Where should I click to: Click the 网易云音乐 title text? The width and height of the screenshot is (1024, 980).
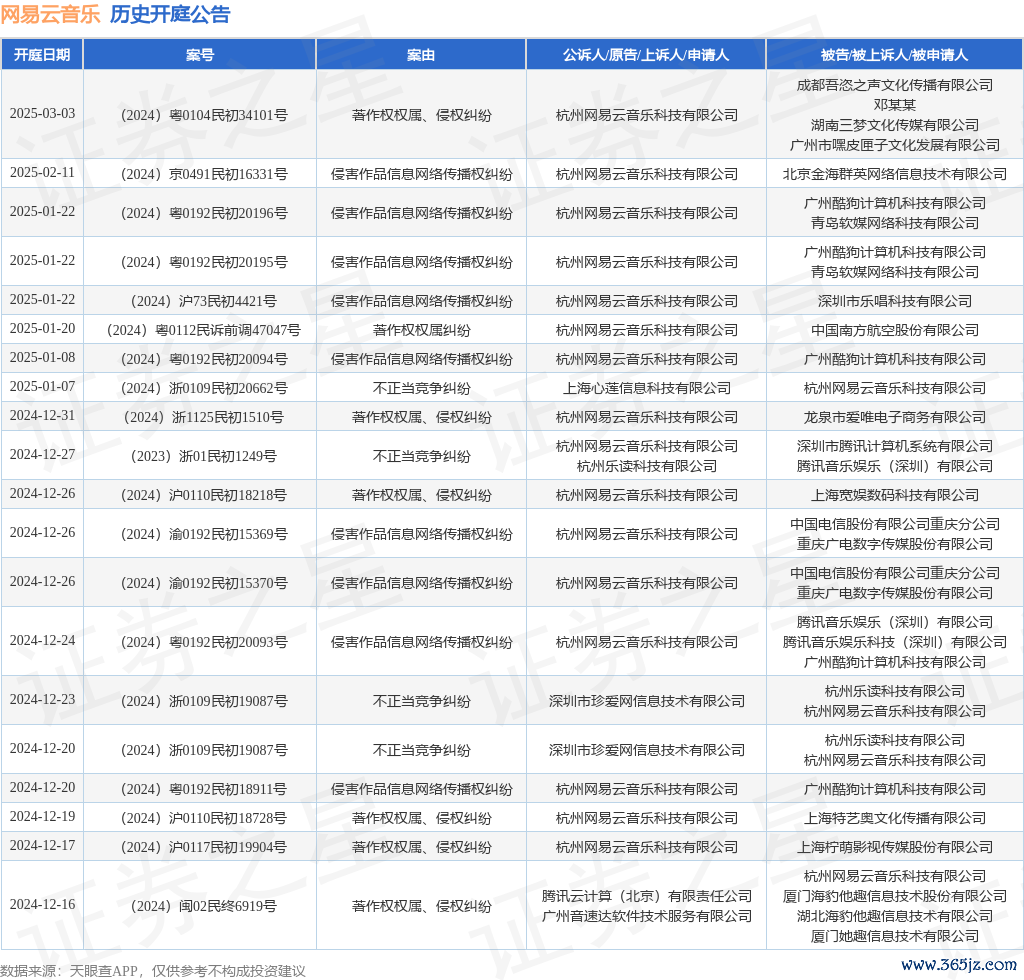click(x=50, y=14)
